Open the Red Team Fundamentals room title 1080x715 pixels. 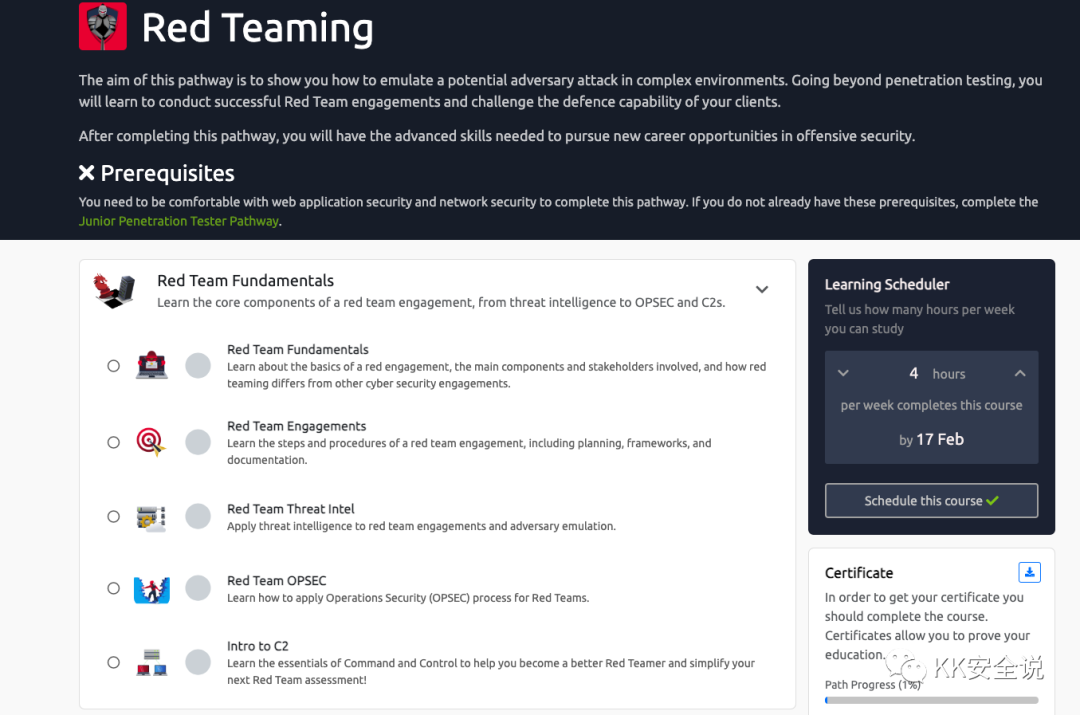(x=298, y=349)
